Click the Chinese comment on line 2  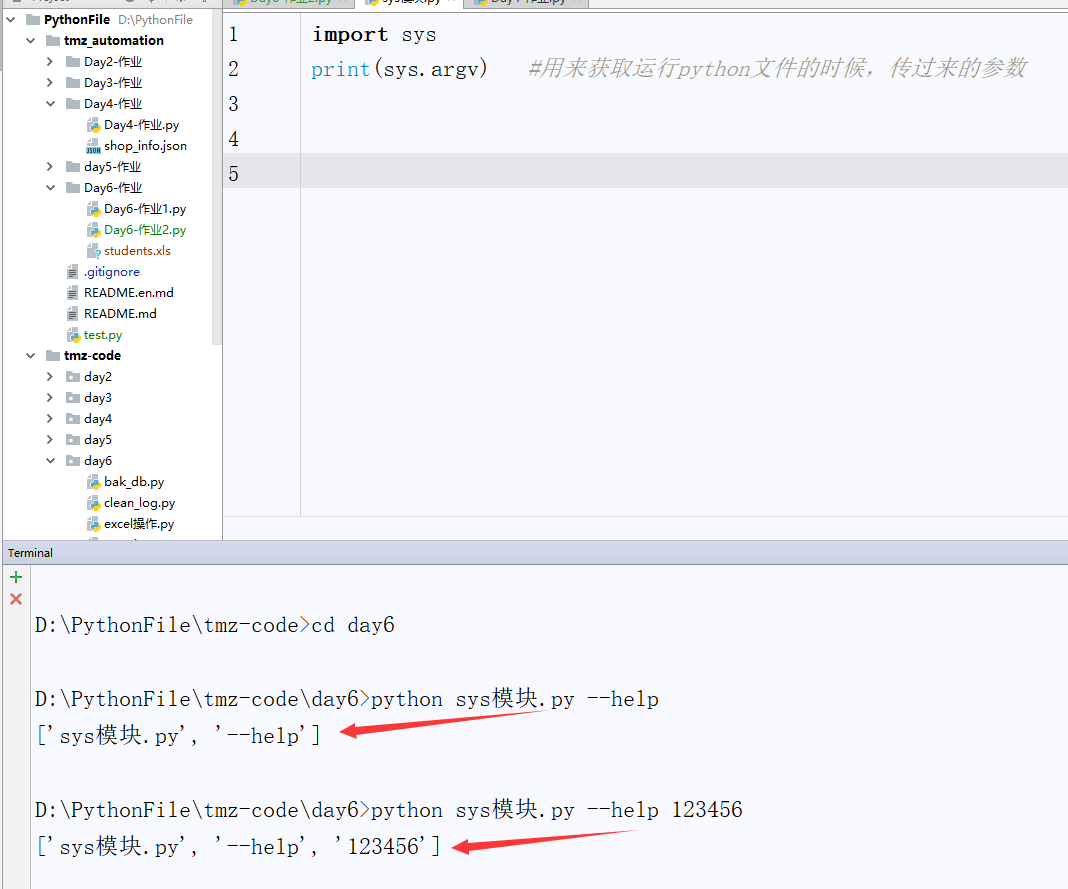click(x=777, y=68)
